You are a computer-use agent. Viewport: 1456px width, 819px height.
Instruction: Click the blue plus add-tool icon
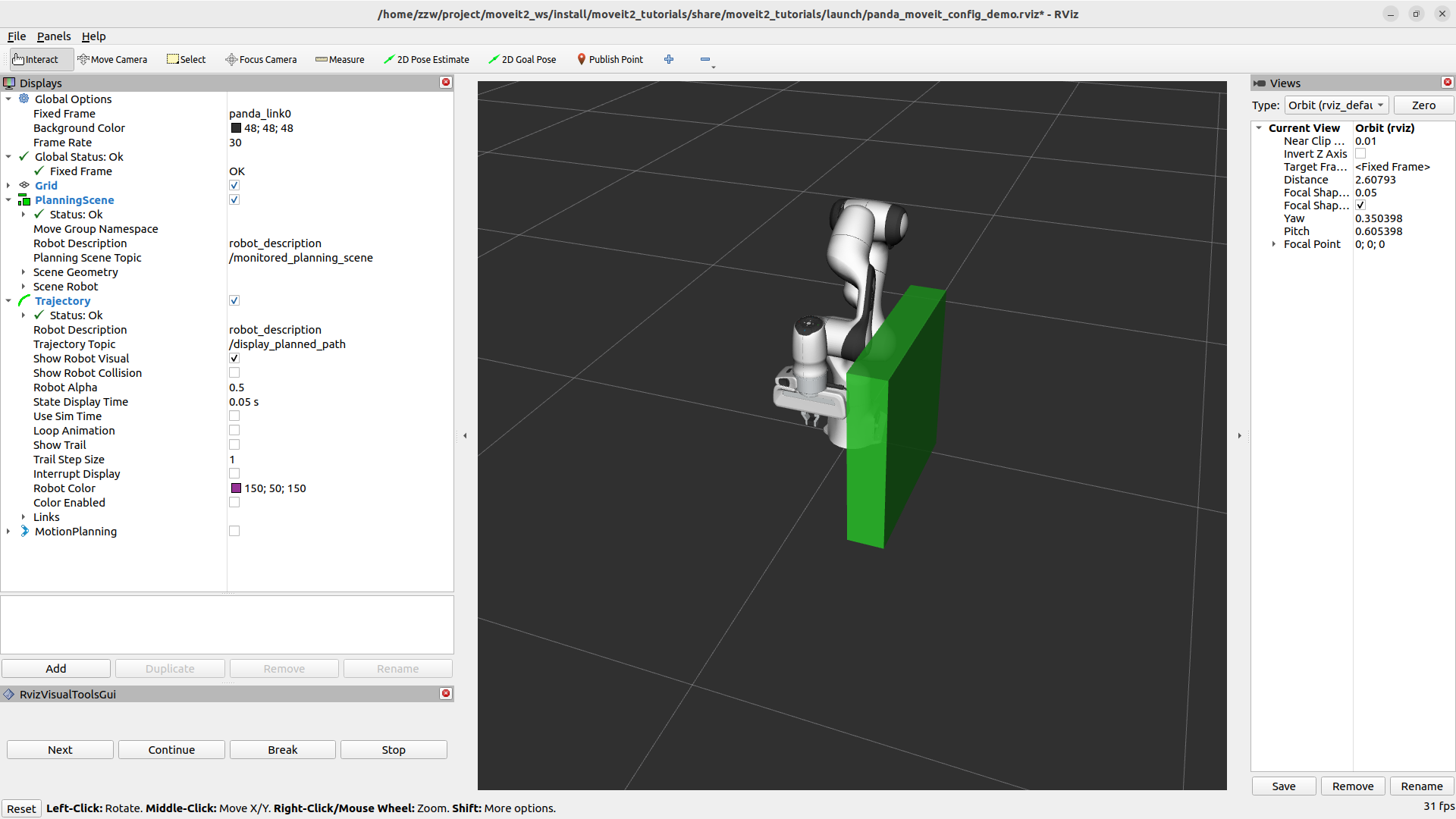coord(669,59)
